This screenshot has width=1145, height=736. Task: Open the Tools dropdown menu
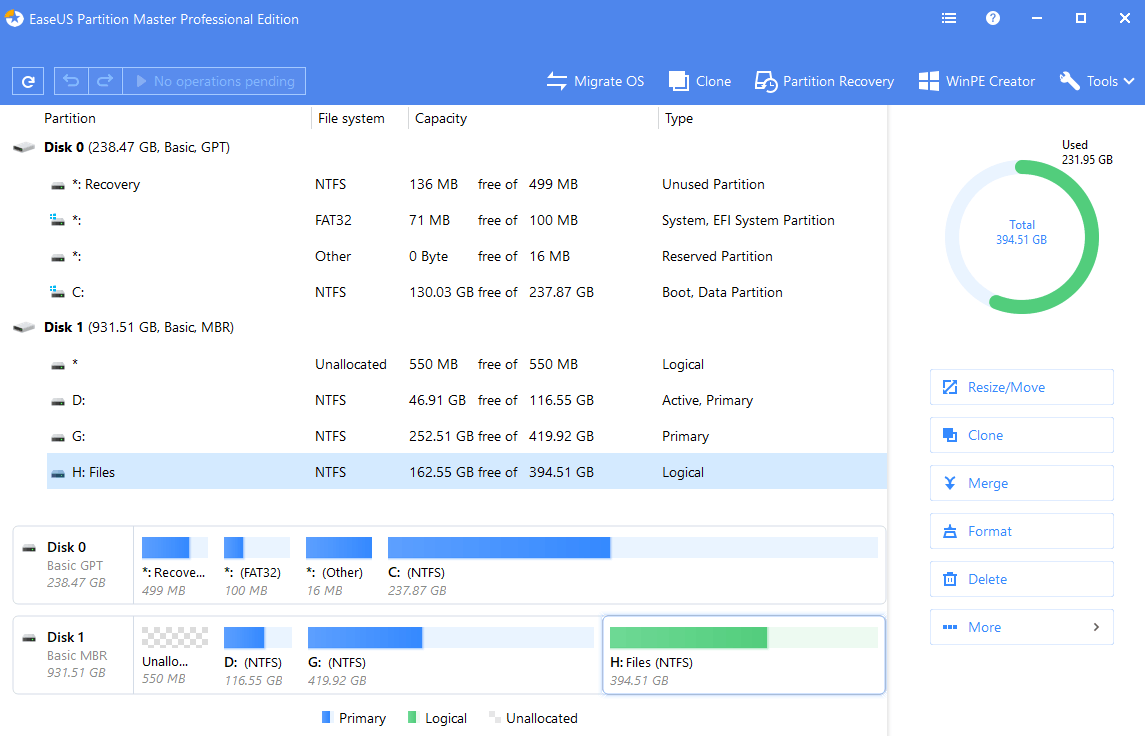[1096, 81]
